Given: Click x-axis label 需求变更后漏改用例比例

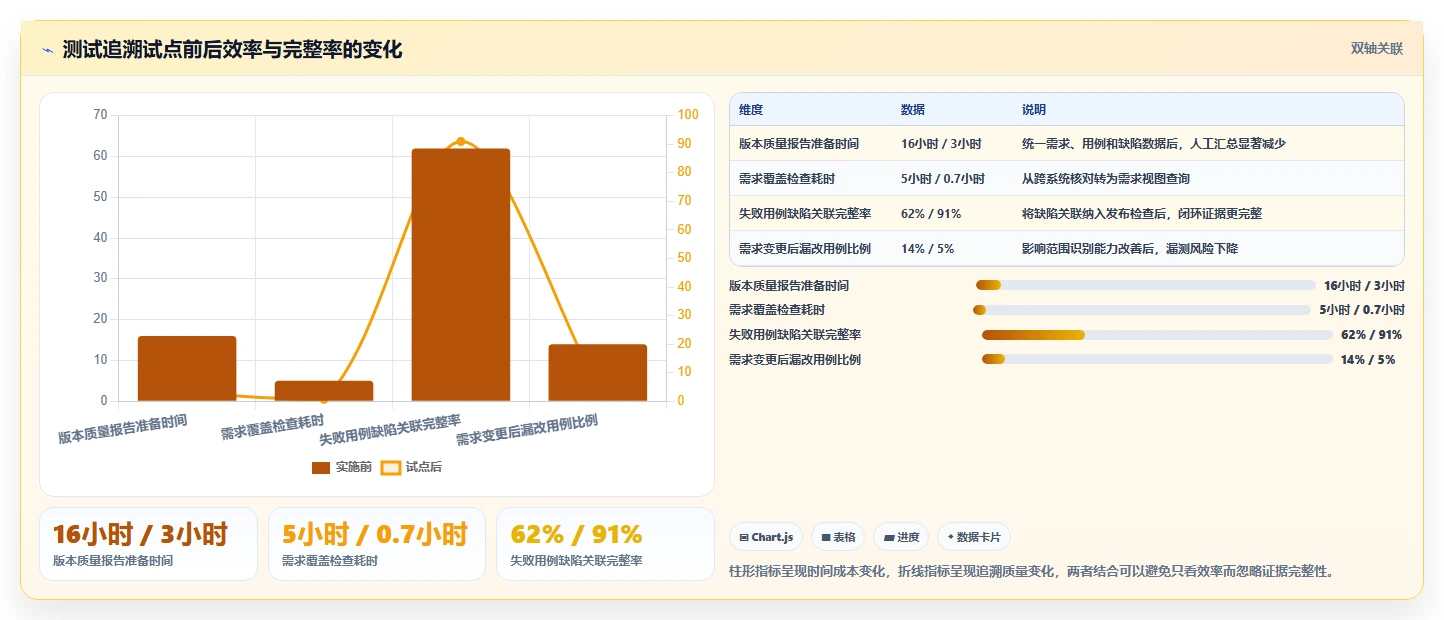Looking at the screenshot, I should tap(527, 430).
